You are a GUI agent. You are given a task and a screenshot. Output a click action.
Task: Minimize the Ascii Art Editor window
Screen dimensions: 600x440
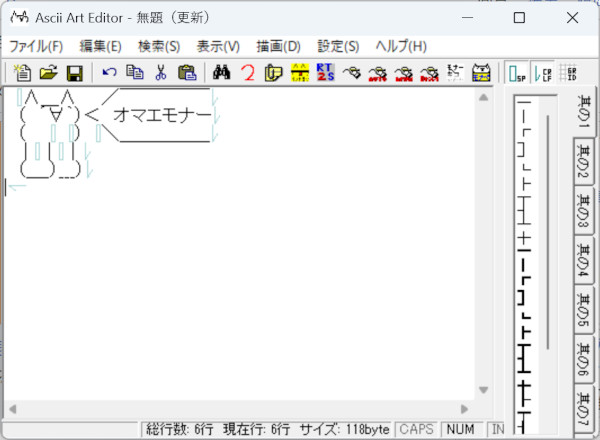click(x=467, y=18)
